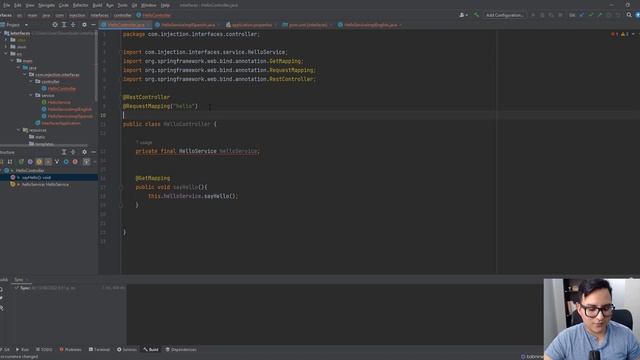Collapse the service package node
Viewport: 640px width, 360px height.
coord(31,95)
